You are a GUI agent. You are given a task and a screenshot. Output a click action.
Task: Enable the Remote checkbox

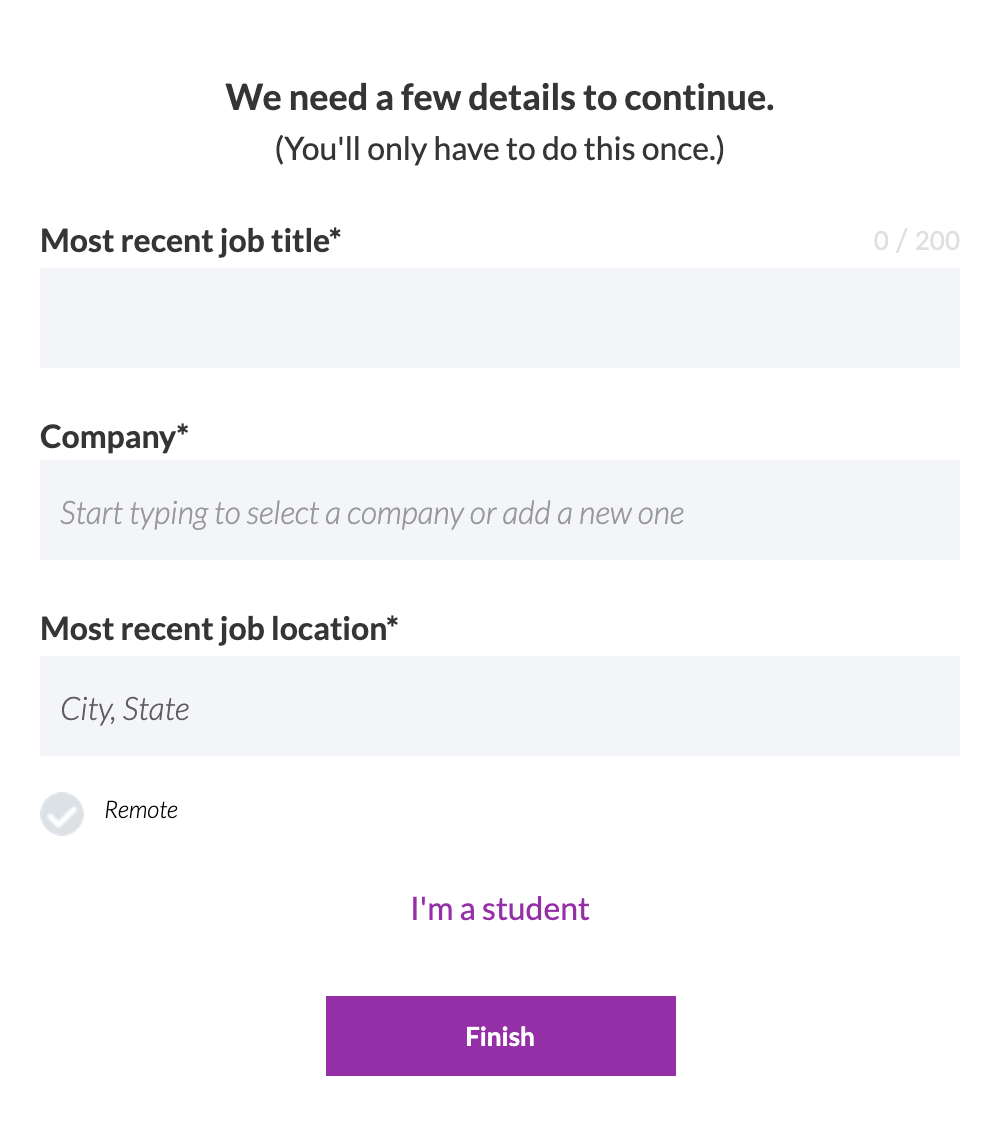62,814
